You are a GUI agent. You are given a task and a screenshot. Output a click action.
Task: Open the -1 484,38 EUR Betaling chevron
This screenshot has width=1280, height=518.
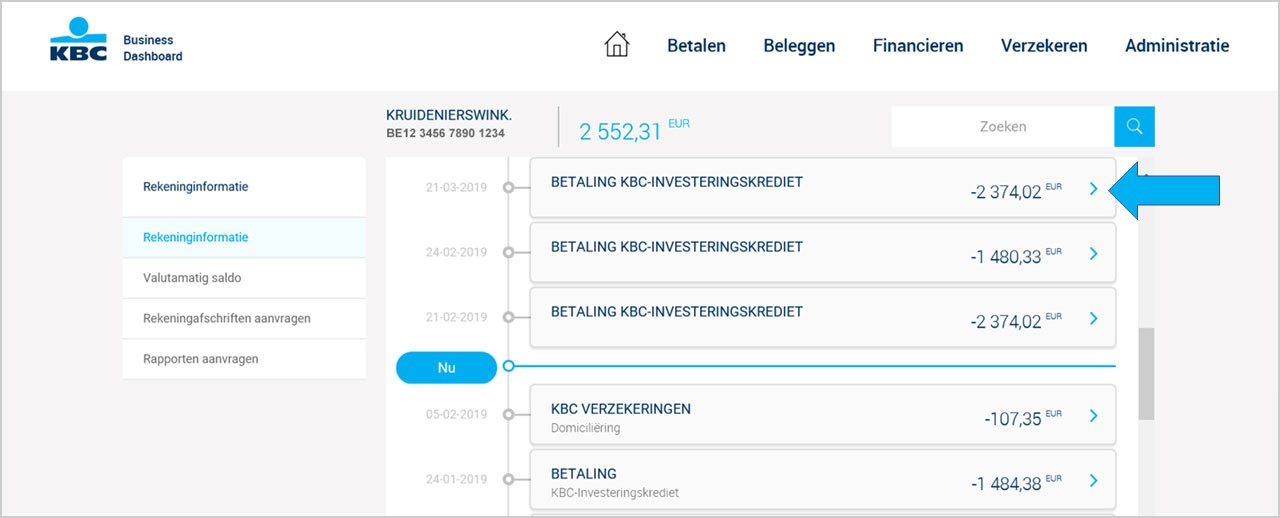pyautogui.click(x=1093, y=481)
